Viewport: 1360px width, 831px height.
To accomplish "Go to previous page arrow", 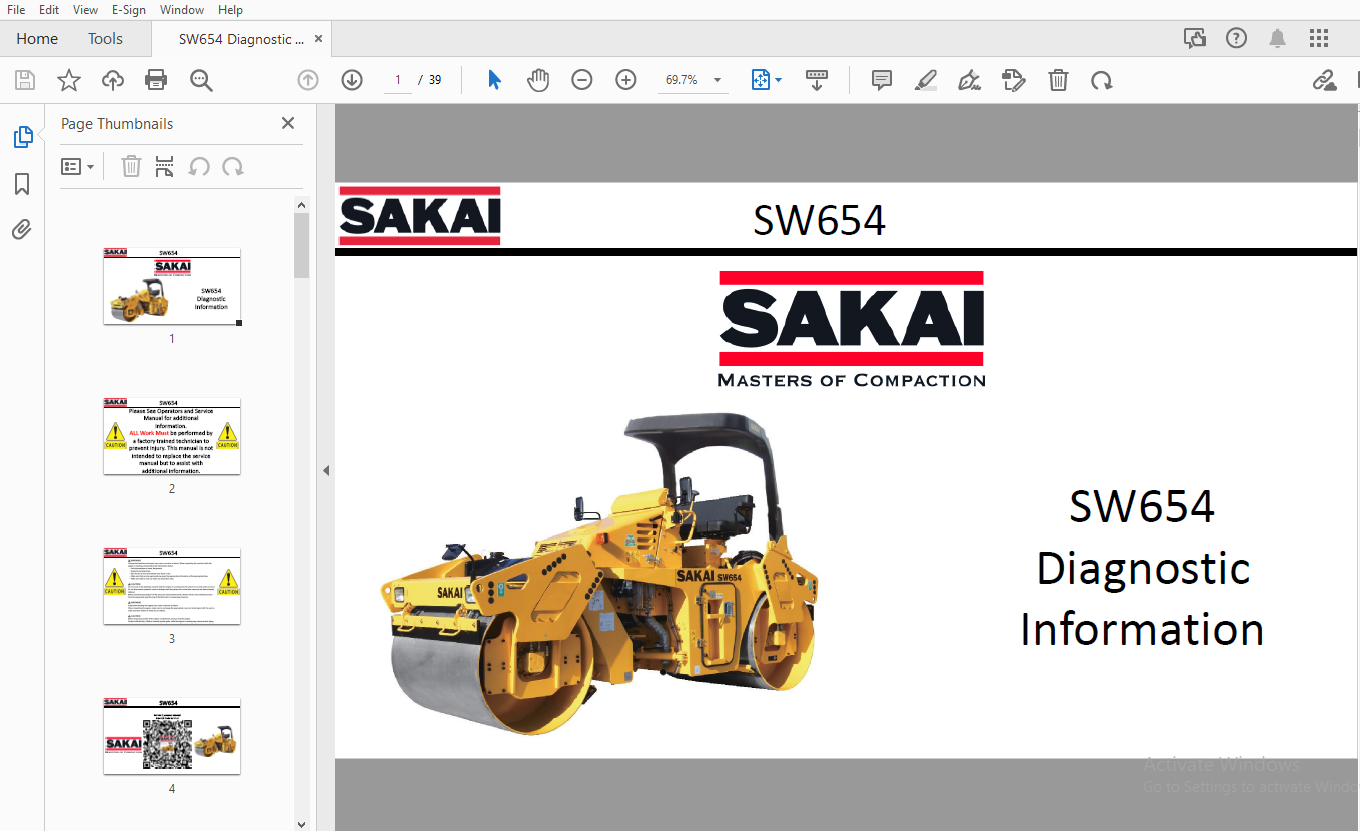I will pyautogui.click(x=308, y=80).
